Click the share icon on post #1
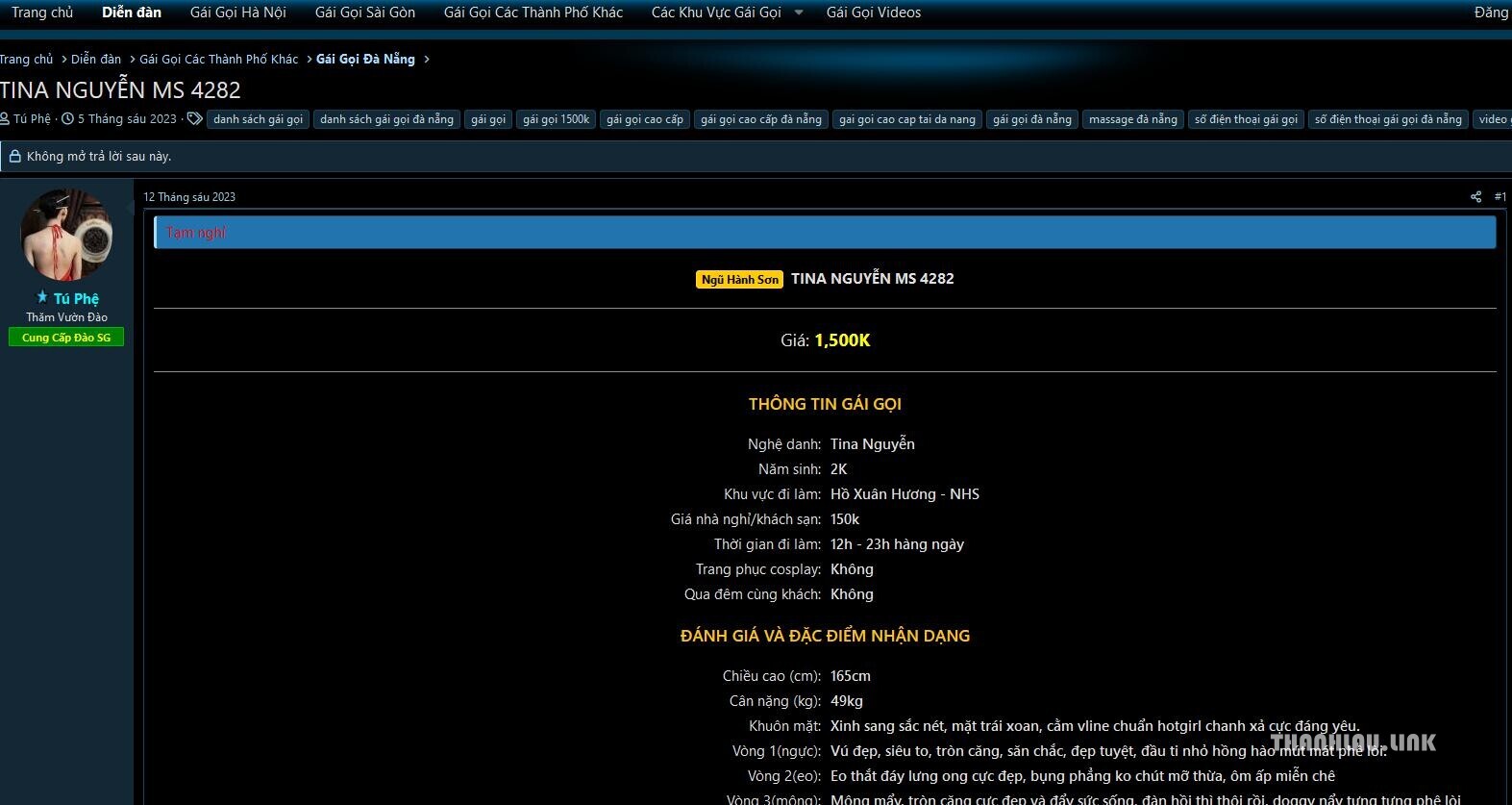 pos(1475,197)
